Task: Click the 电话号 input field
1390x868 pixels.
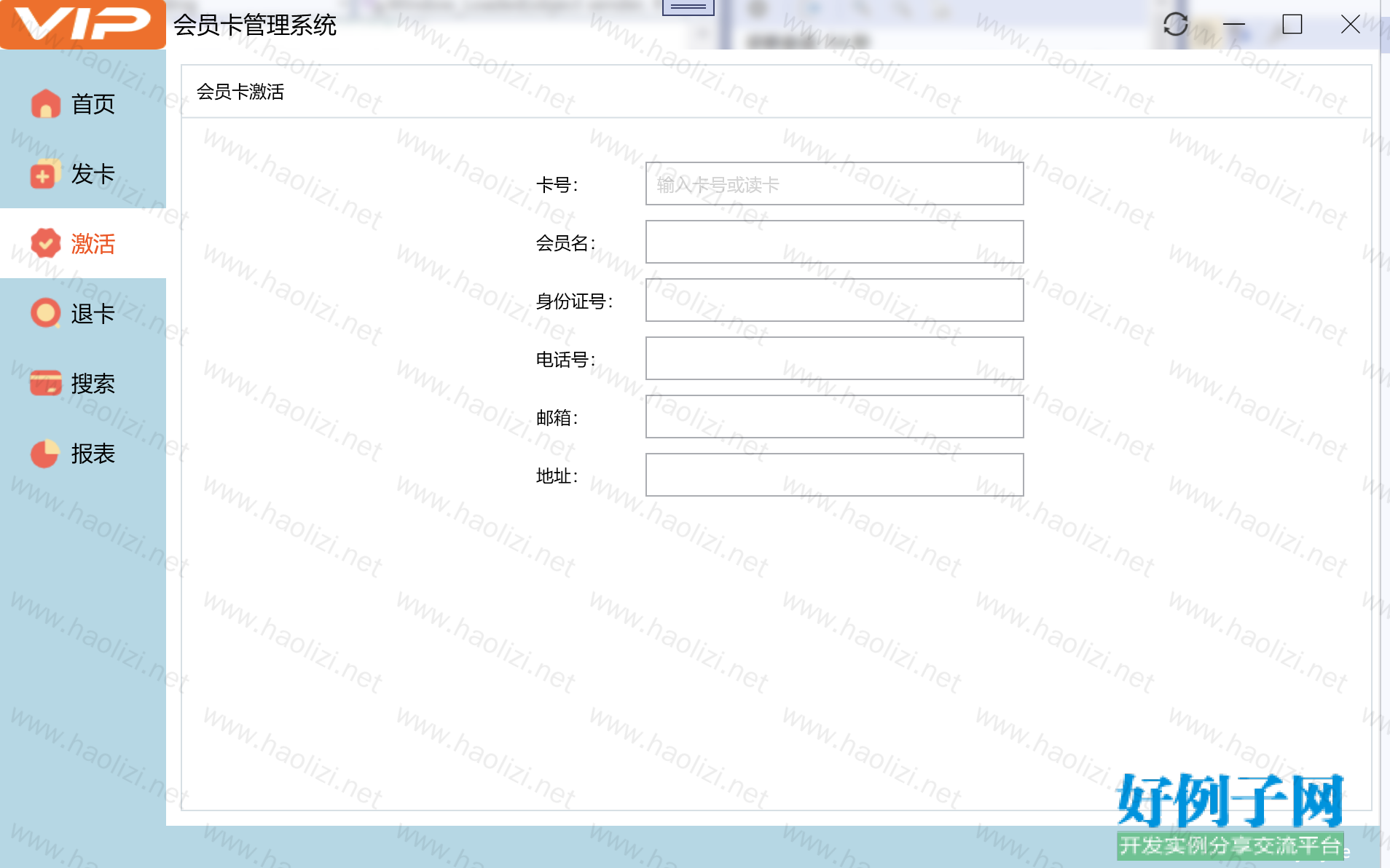Action: coord(834,358)
